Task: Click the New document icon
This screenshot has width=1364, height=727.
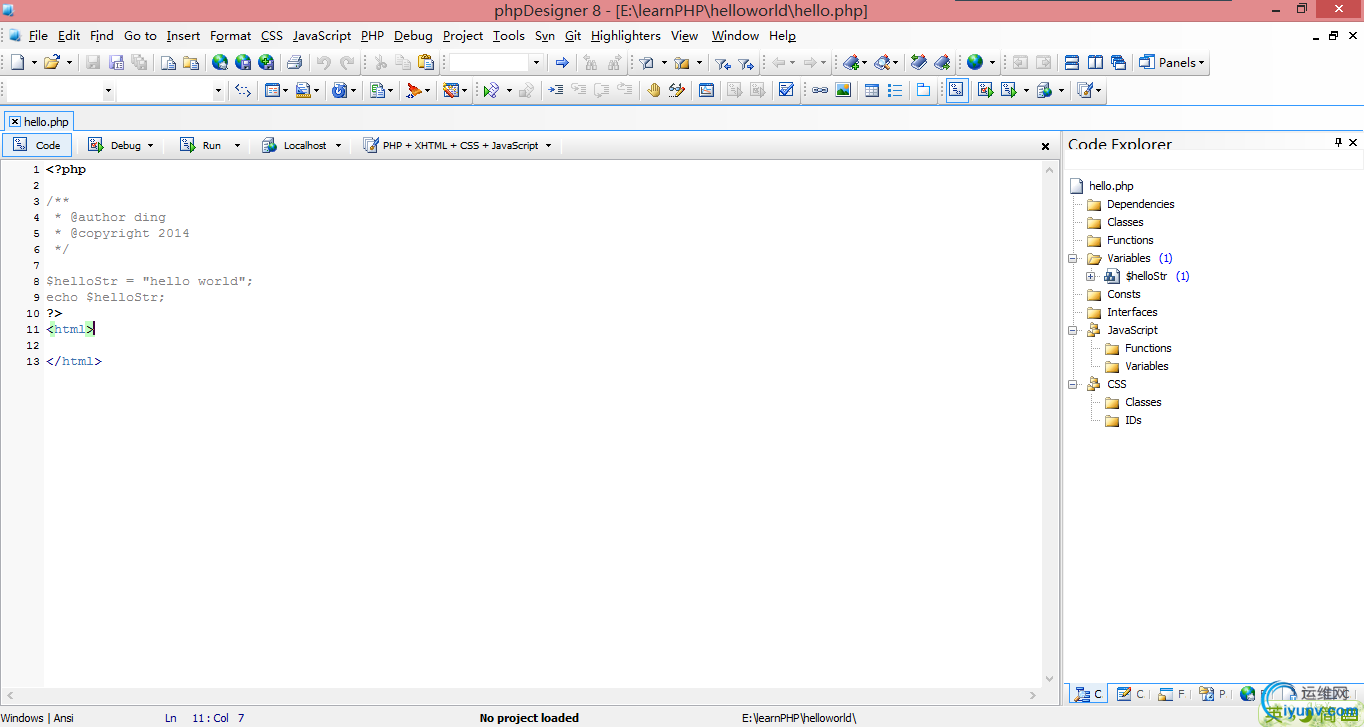Action: (x=17, y=62)
